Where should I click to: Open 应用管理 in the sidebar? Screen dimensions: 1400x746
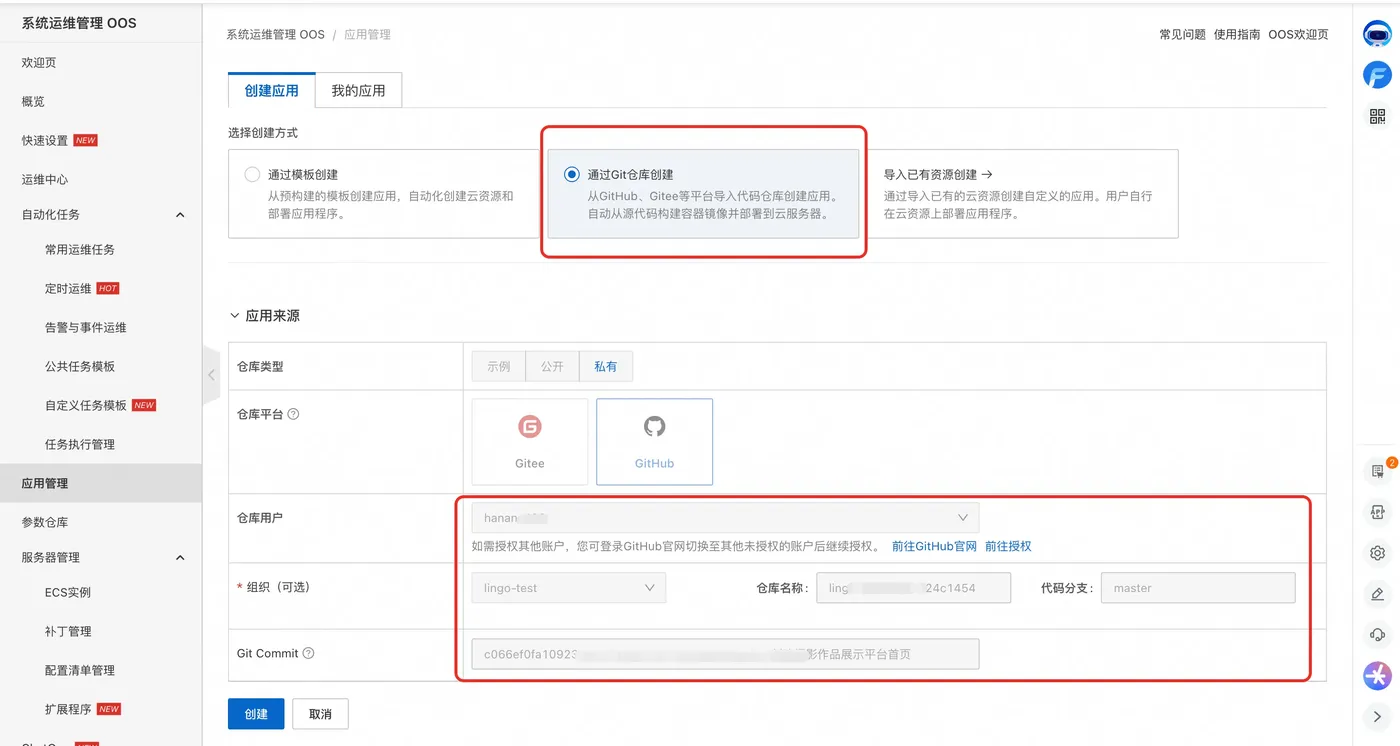point(101,484)
